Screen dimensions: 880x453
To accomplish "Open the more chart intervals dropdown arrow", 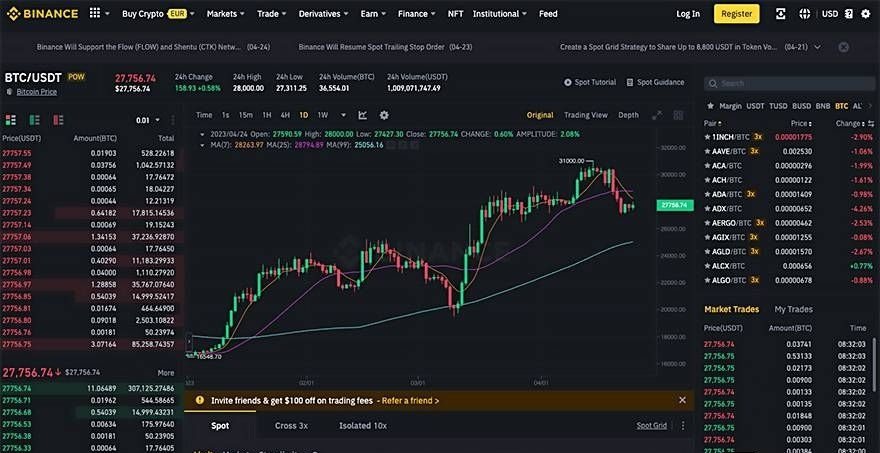I will 343,115.
